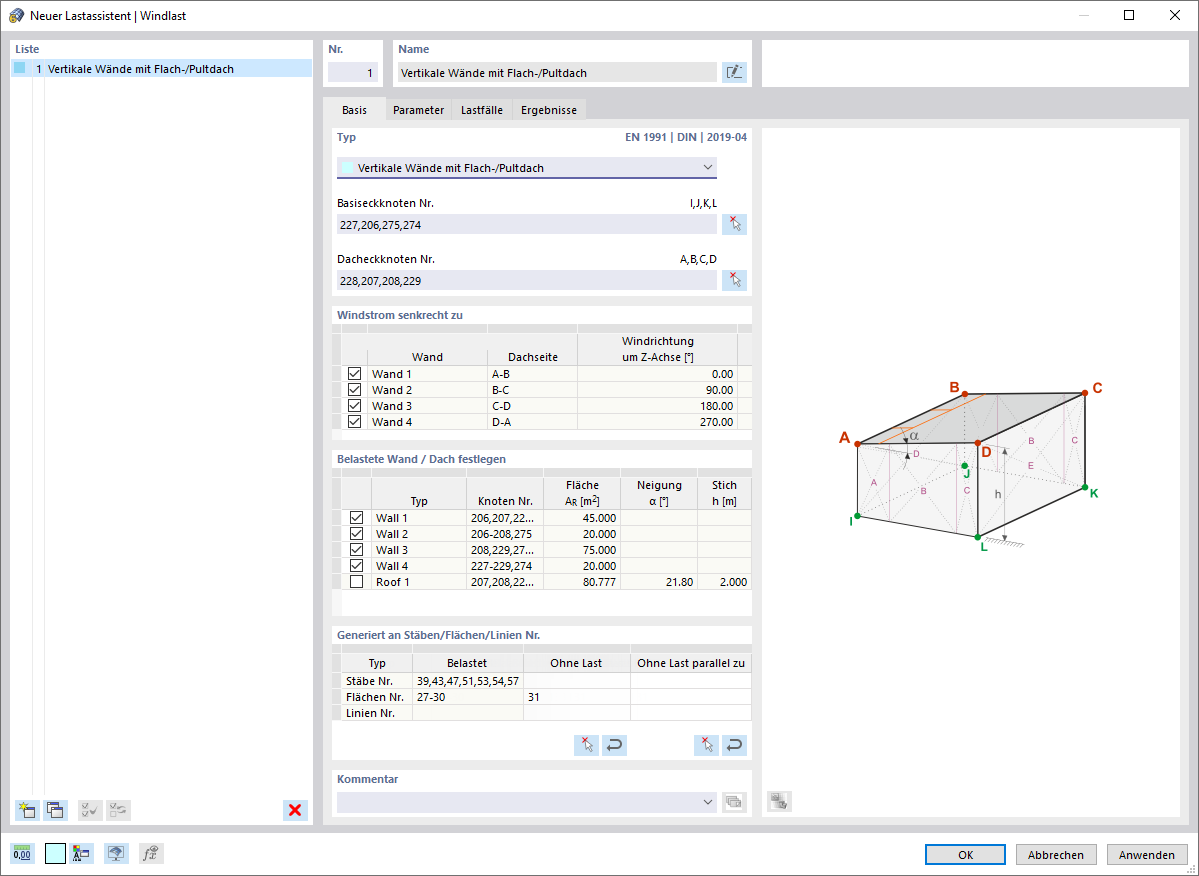Click the load display icon at bottom

pyautogui.click(x=81, y=854)
